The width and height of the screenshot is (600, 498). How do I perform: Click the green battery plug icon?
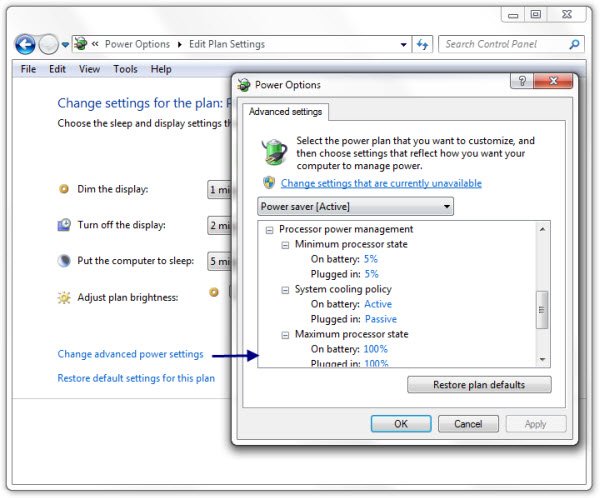(274, 152)
